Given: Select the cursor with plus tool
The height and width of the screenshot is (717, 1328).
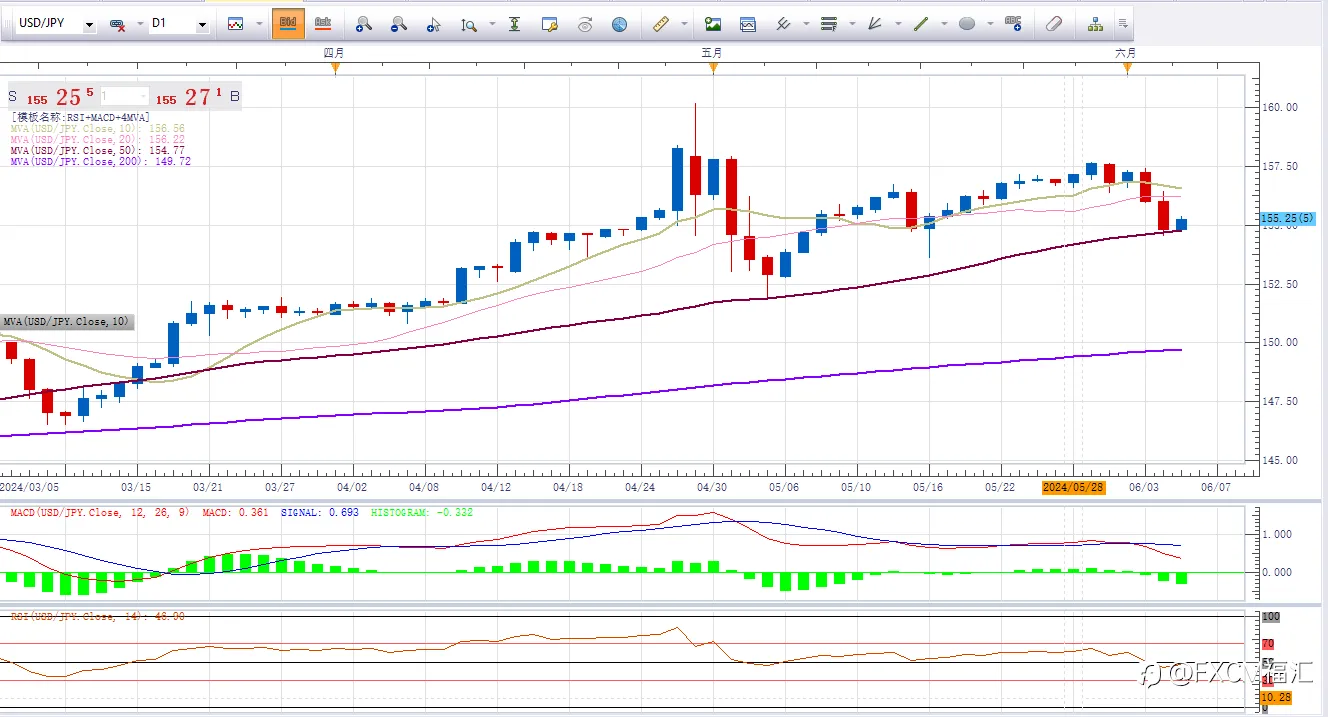Looking at the screenshot, I should coord(433,24).
